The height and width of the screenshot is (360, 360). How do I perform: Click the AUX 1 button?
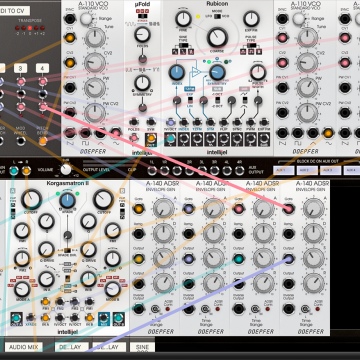coord(284,170)
